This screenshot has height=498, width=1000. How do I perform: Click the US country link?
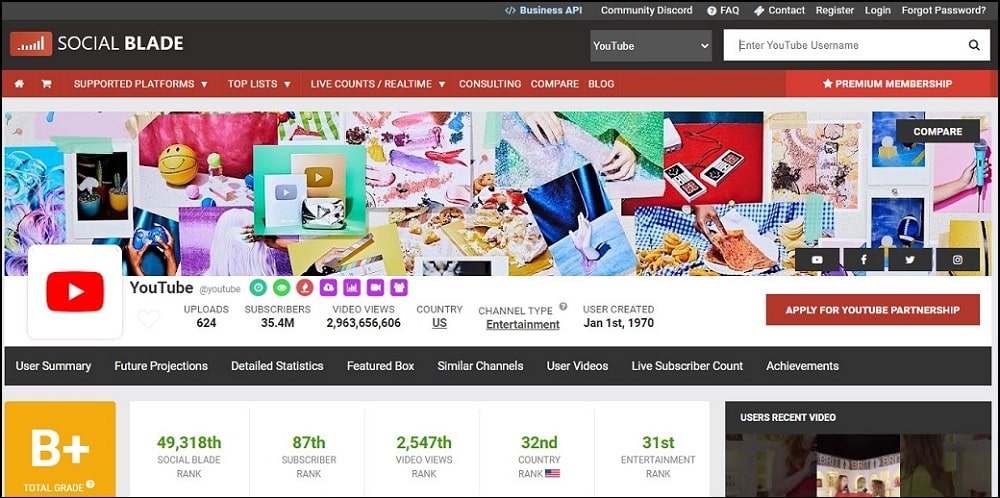tap(439, 323)
